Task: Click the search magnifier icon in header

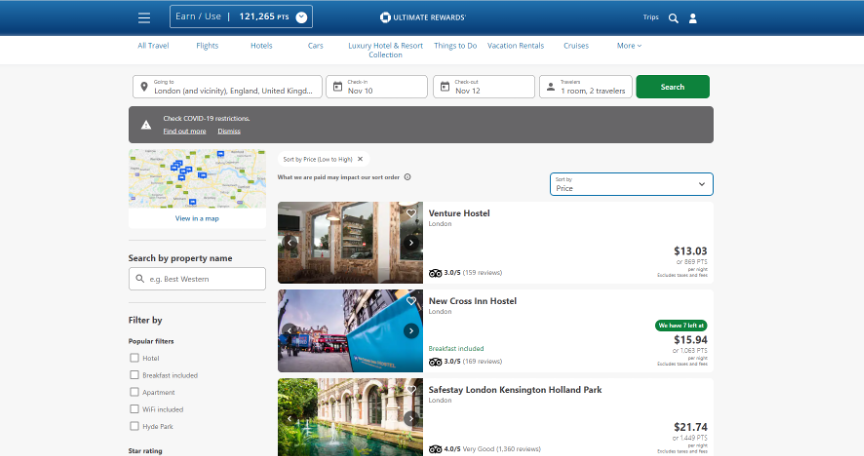Action: pos(673,18)
